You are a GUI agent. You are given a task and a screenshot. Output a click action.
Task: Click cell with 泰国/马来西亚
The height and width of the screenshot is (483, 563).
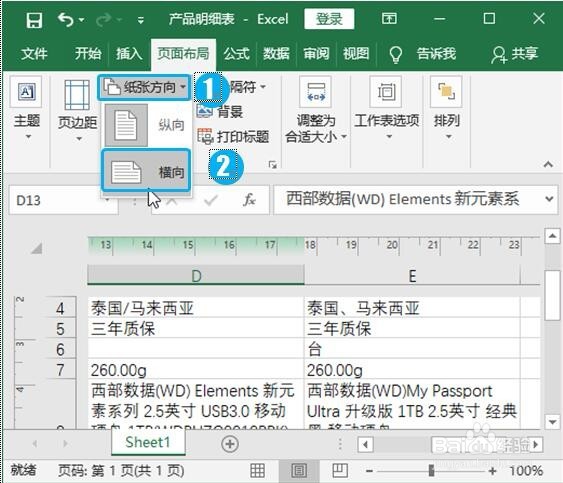[x=196, y=308]
